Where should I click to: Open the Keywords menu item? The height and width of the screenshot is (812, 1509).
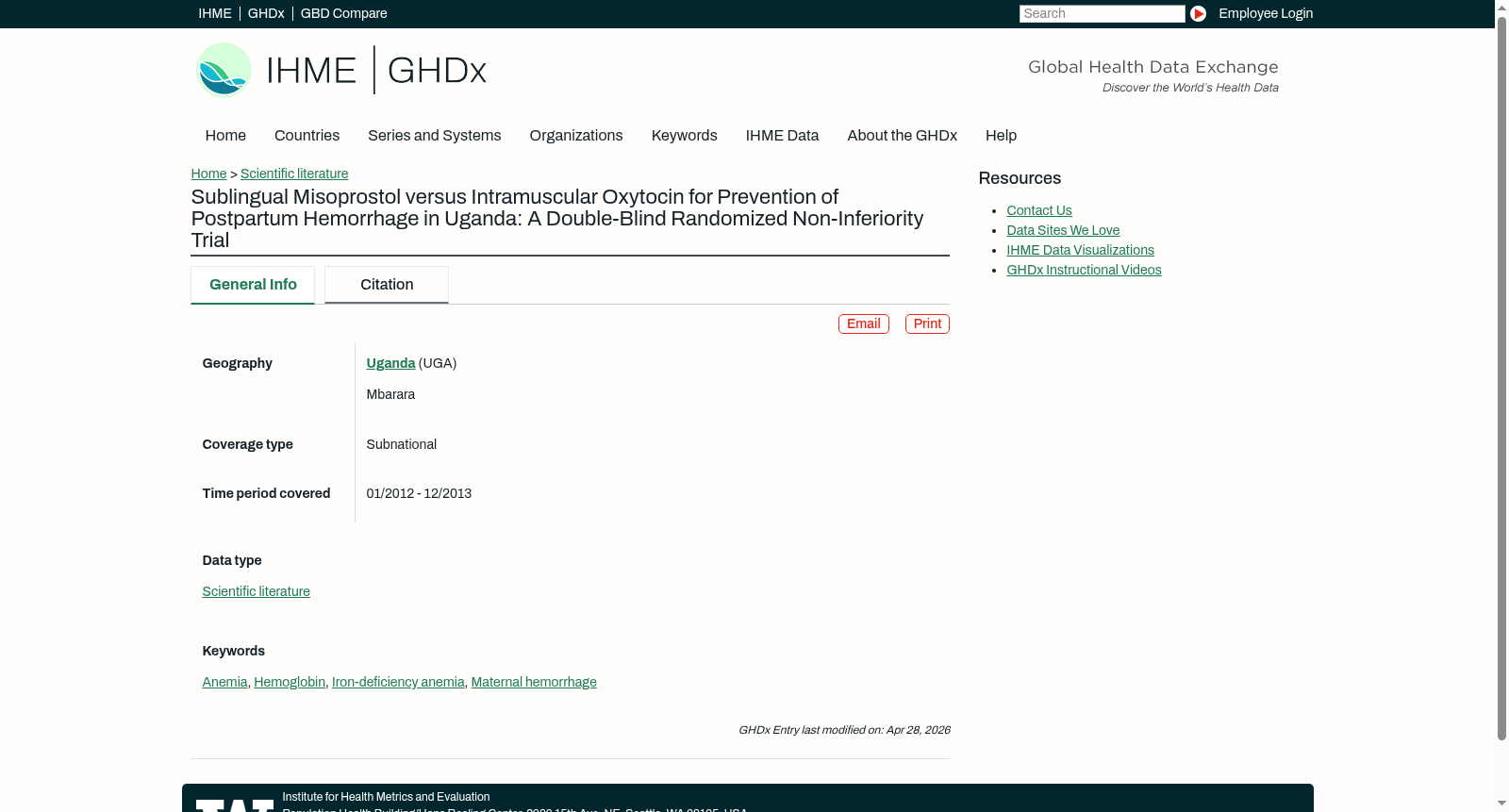[684, 136]
